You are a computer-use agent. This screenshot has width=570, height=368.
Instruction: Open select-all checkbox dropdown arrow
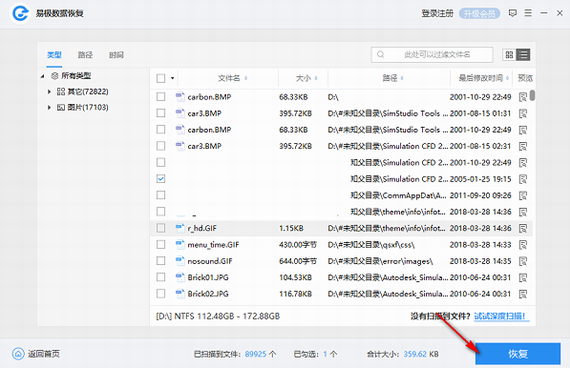172,78
